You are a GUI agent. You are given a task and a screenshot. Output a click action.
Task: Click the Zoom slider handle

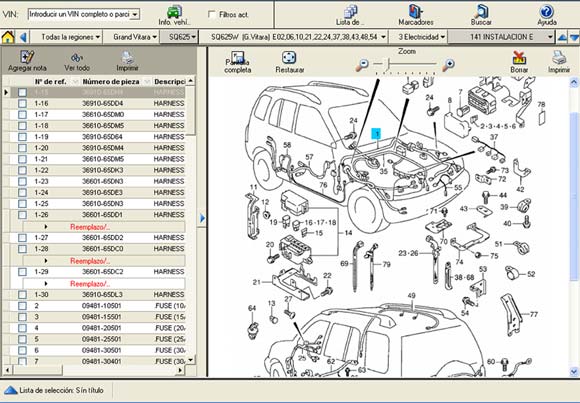click(x=388, y=64)
